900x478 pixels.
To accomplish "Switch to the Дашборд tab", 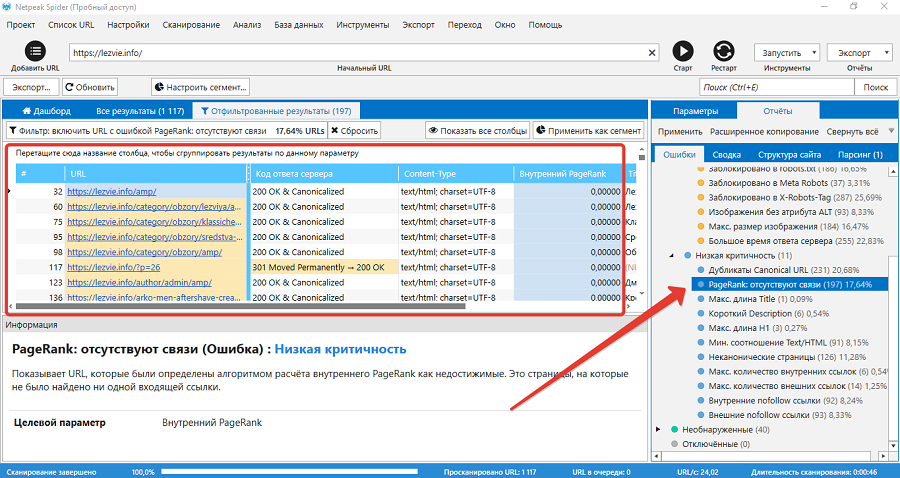I will (46, 111).
